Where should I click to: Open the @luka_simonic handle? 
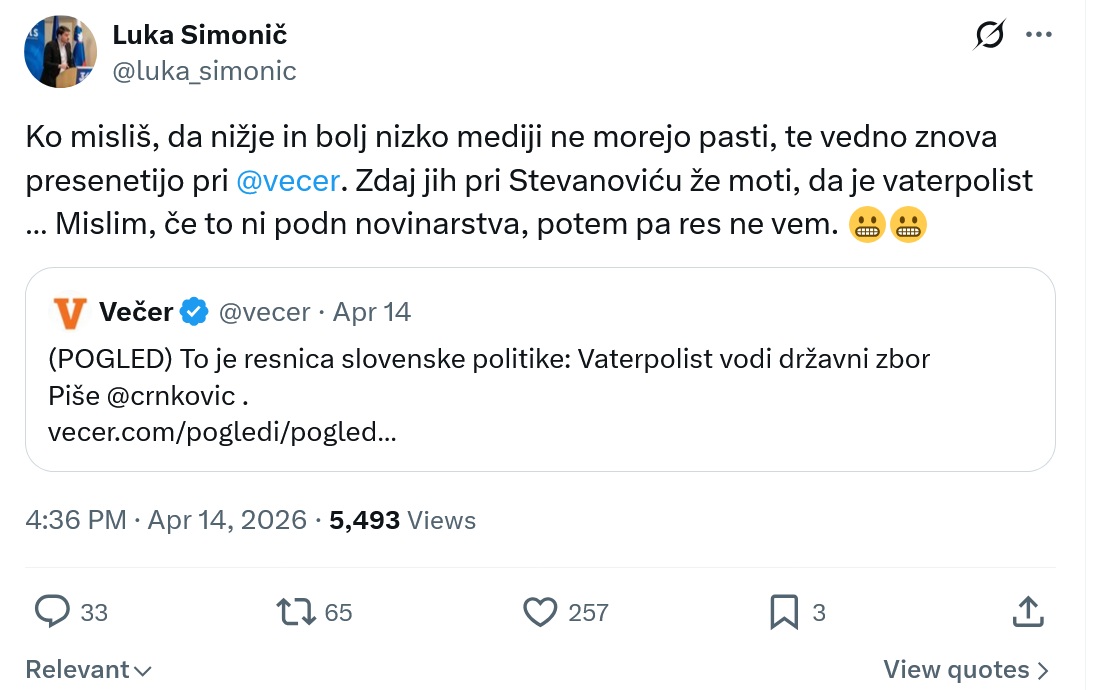coord(204,71)
